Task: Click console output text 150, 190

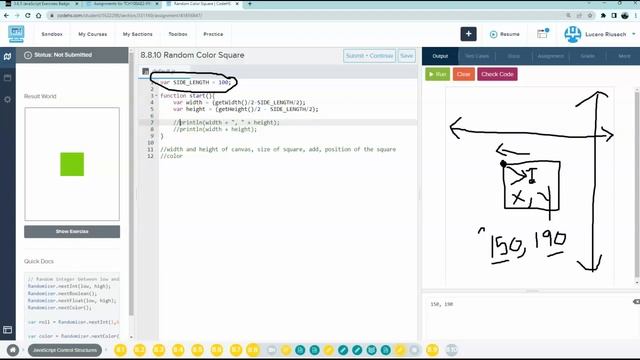Action: 442,304
